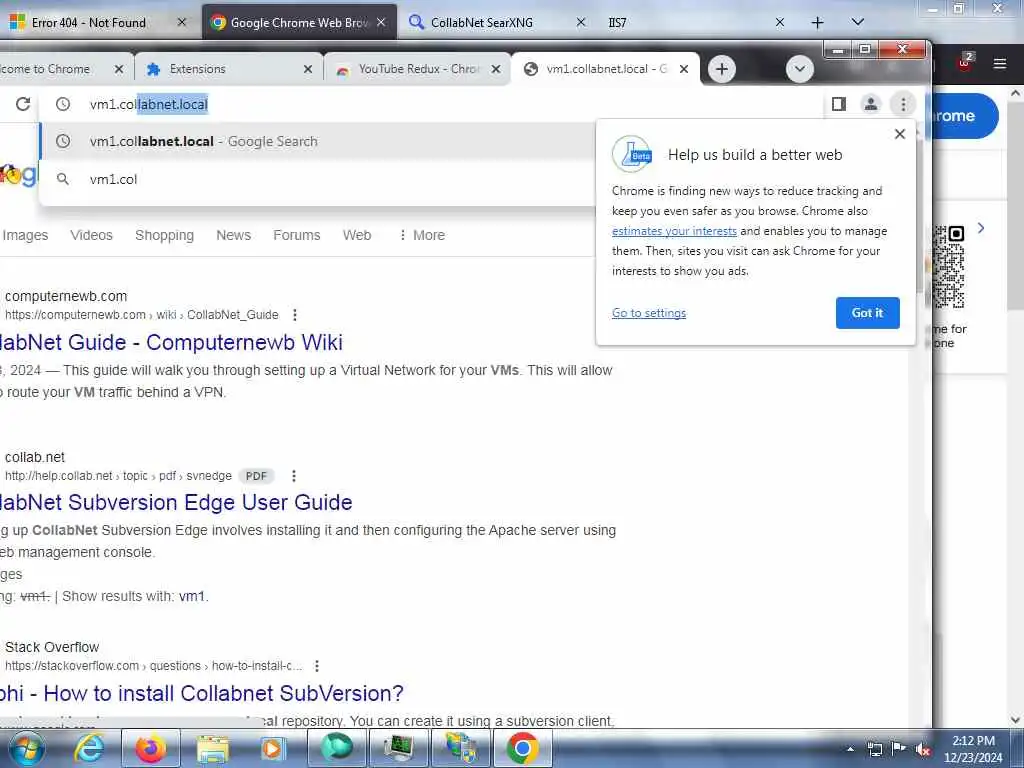The width and height of the screenshot is (1024, 768).
Task: Click next chevron beside QR code
Action: (x=981, y=228)
